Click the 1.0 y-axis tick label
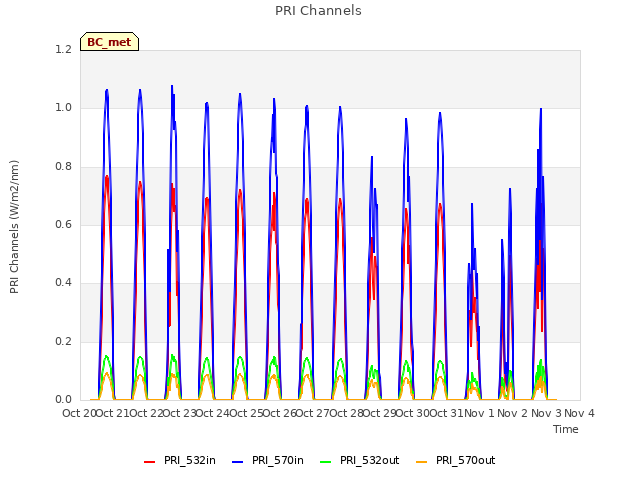 [x=63, y=108]
